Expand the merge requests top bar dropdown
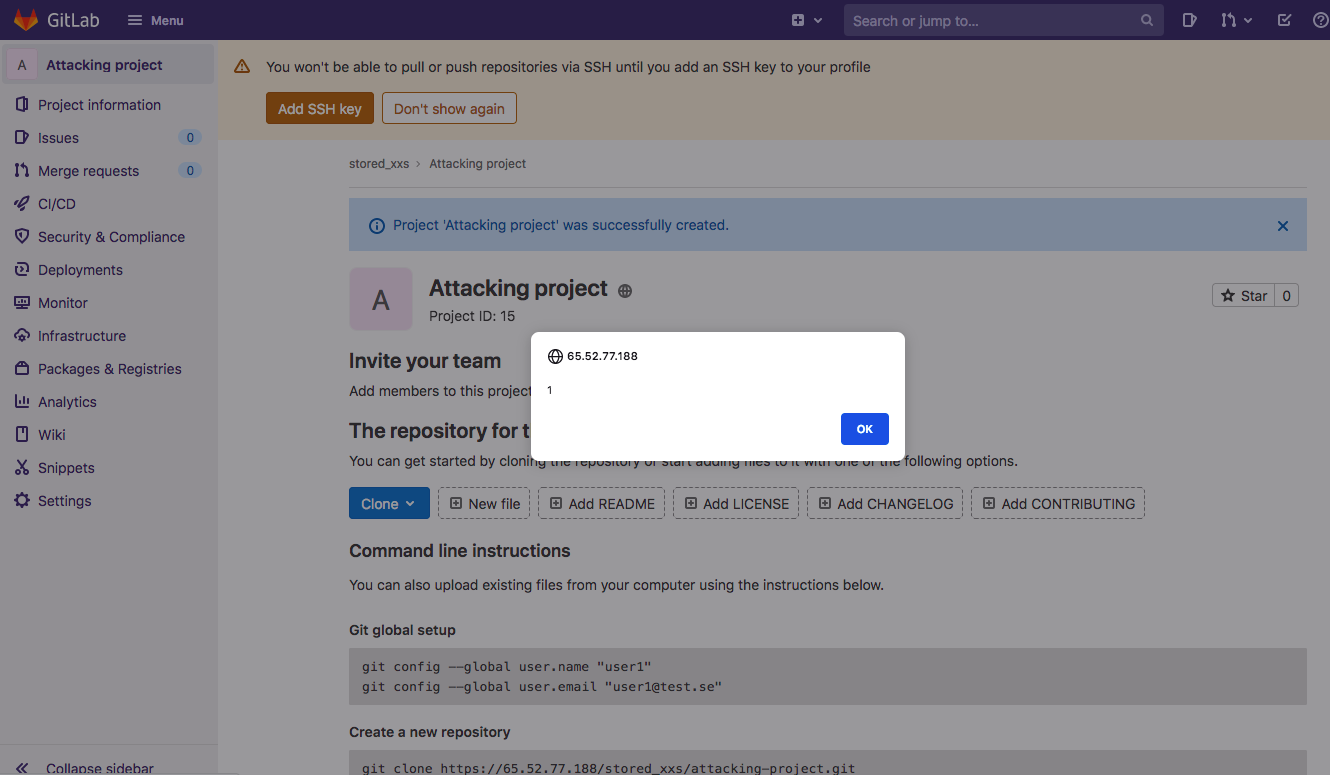The image size is (1330, 775). click(1236, 20)
